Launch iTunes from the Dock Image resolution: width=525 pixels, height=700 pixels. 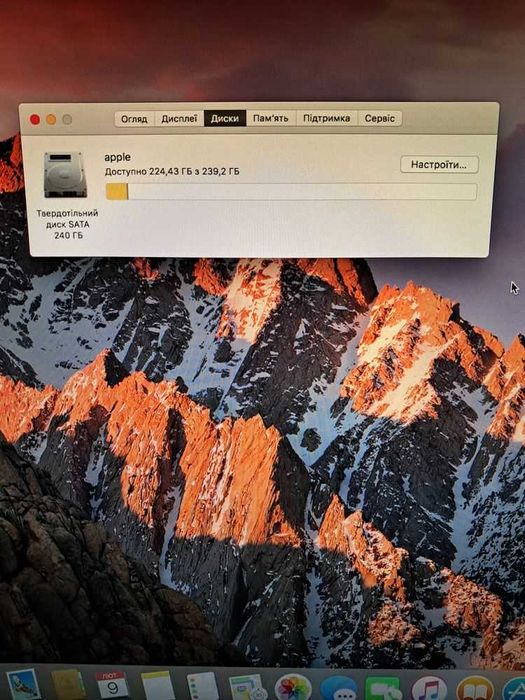[x=429, y=690]
